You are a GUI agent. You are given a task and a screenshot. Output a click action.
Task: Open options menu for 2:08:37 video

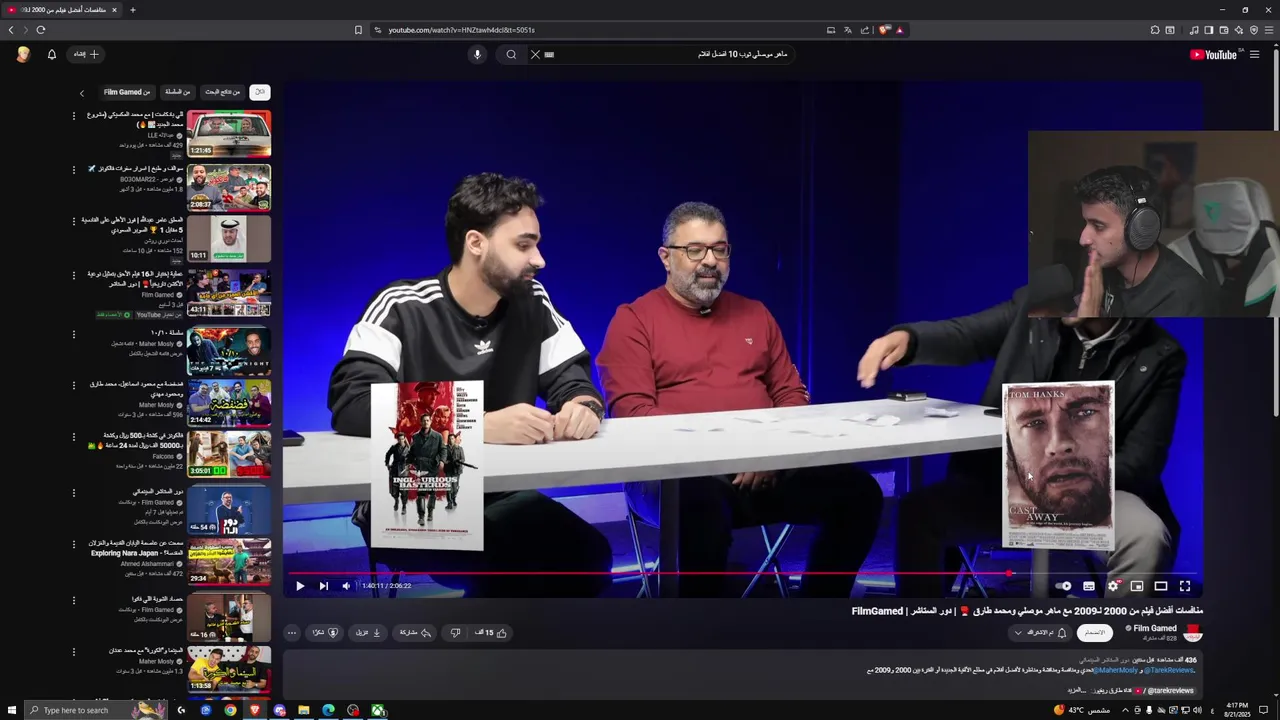click(x=73, y=169)
